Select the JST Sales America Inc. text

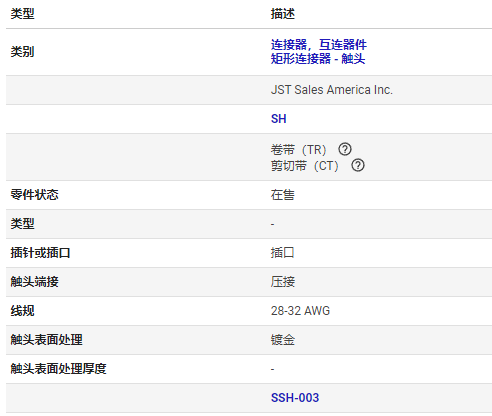332,90
